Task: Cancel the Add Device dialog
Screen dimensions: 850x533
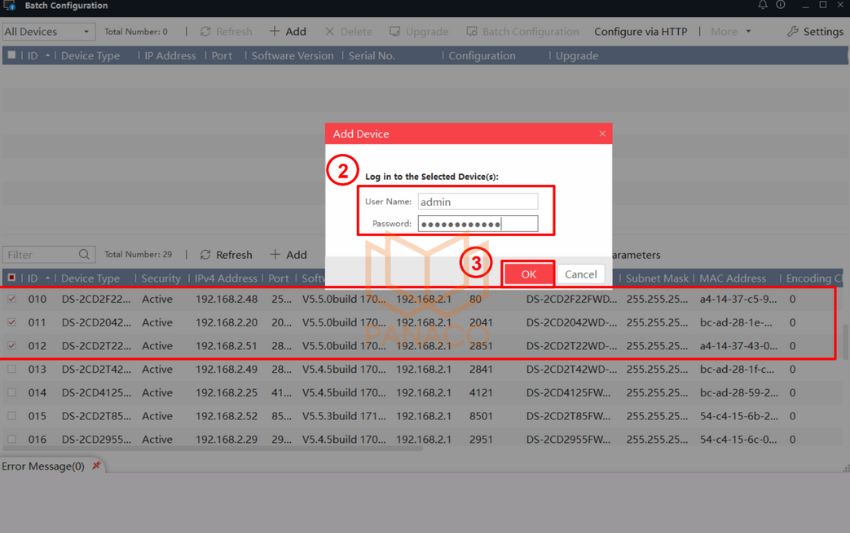Action: point(581,274)
